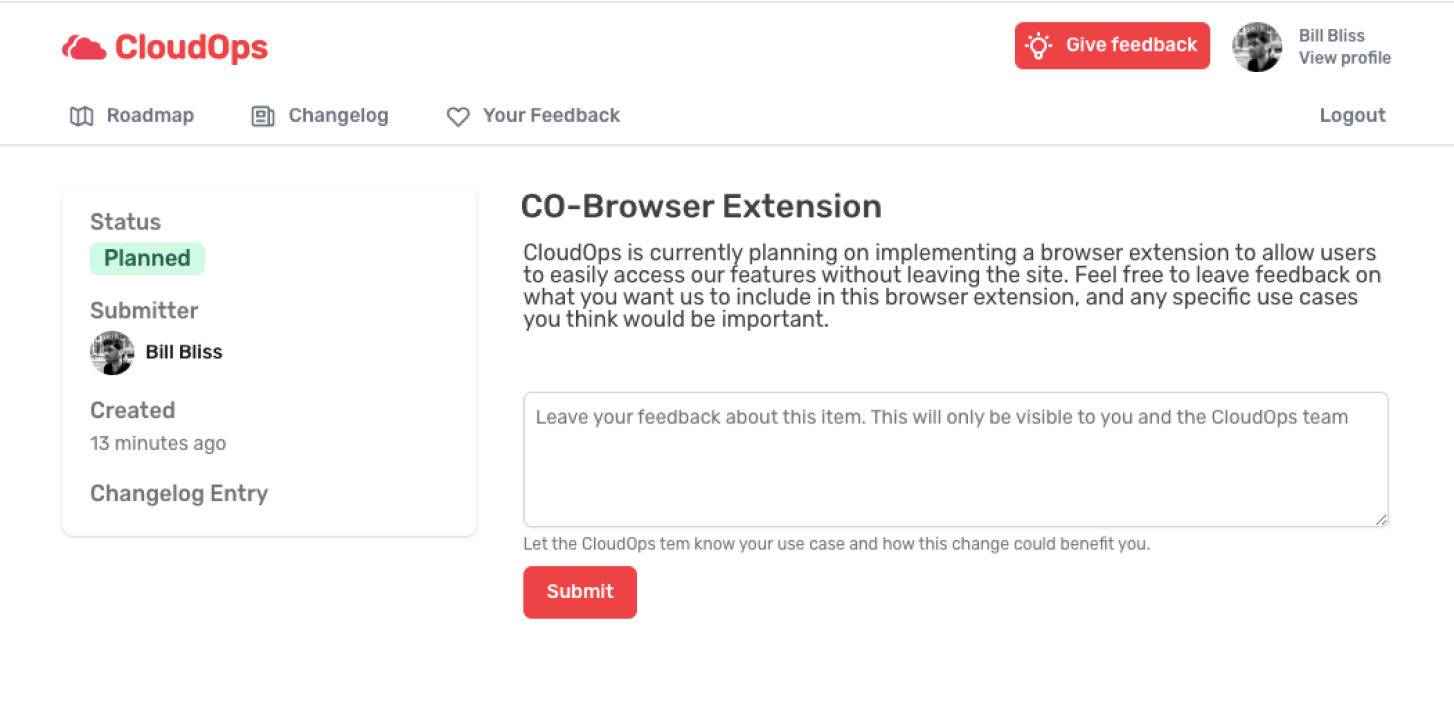
Task: Click the Bill Bliss submitter name
Action: pyautogui.click(x=184, y=353)
